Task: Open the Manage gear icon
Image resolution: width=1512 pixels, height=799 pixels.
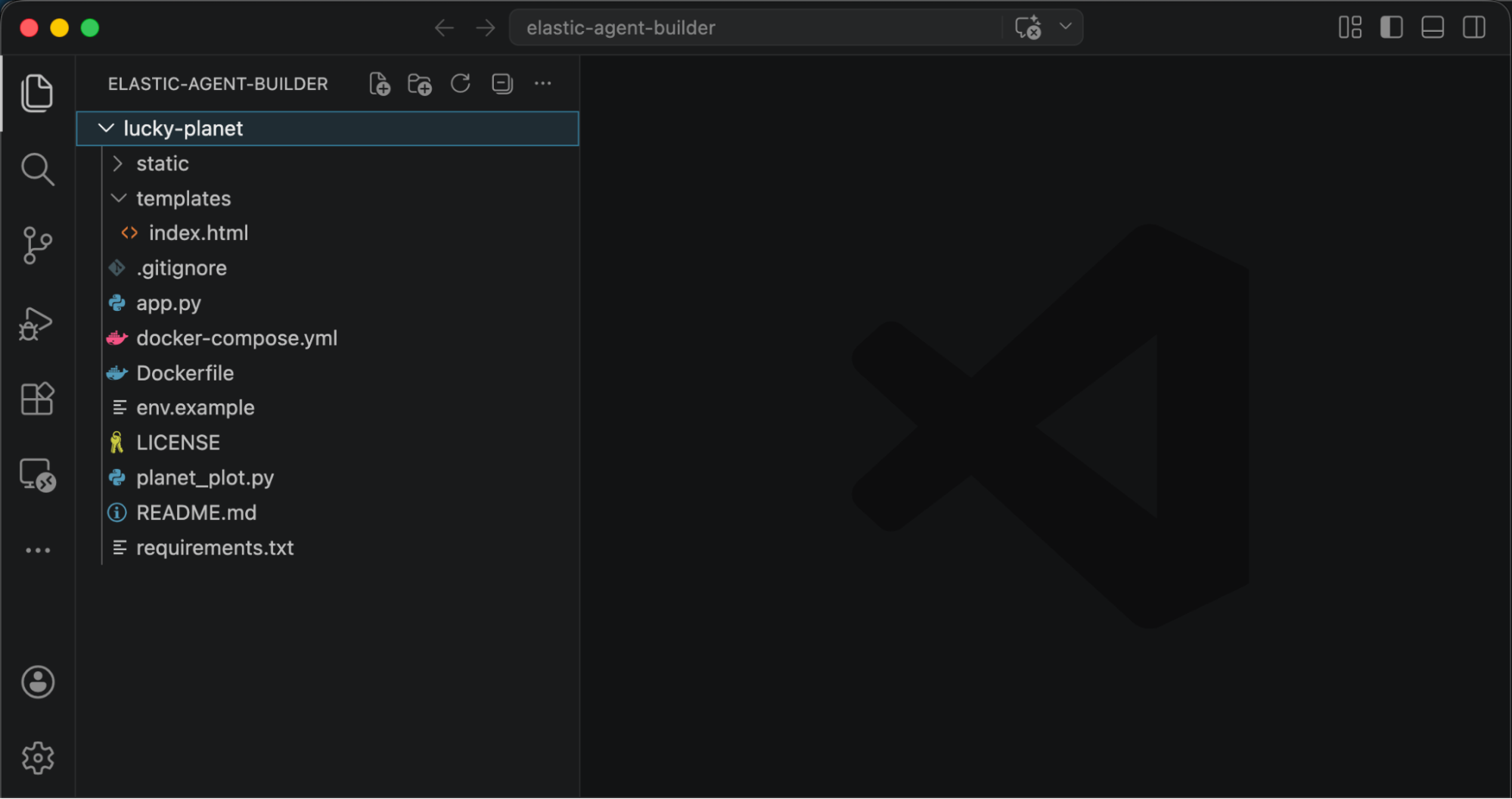Action: pos(38,757)
